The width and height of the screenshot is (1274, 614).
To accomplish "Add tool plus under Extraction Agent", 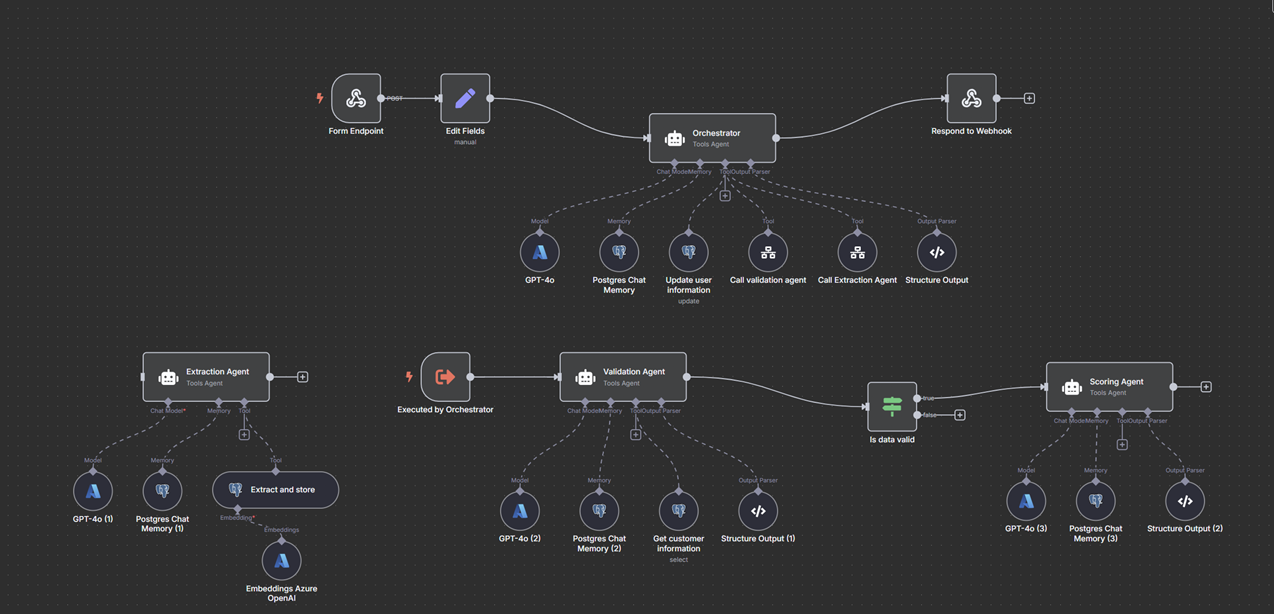I will point(244,435).
